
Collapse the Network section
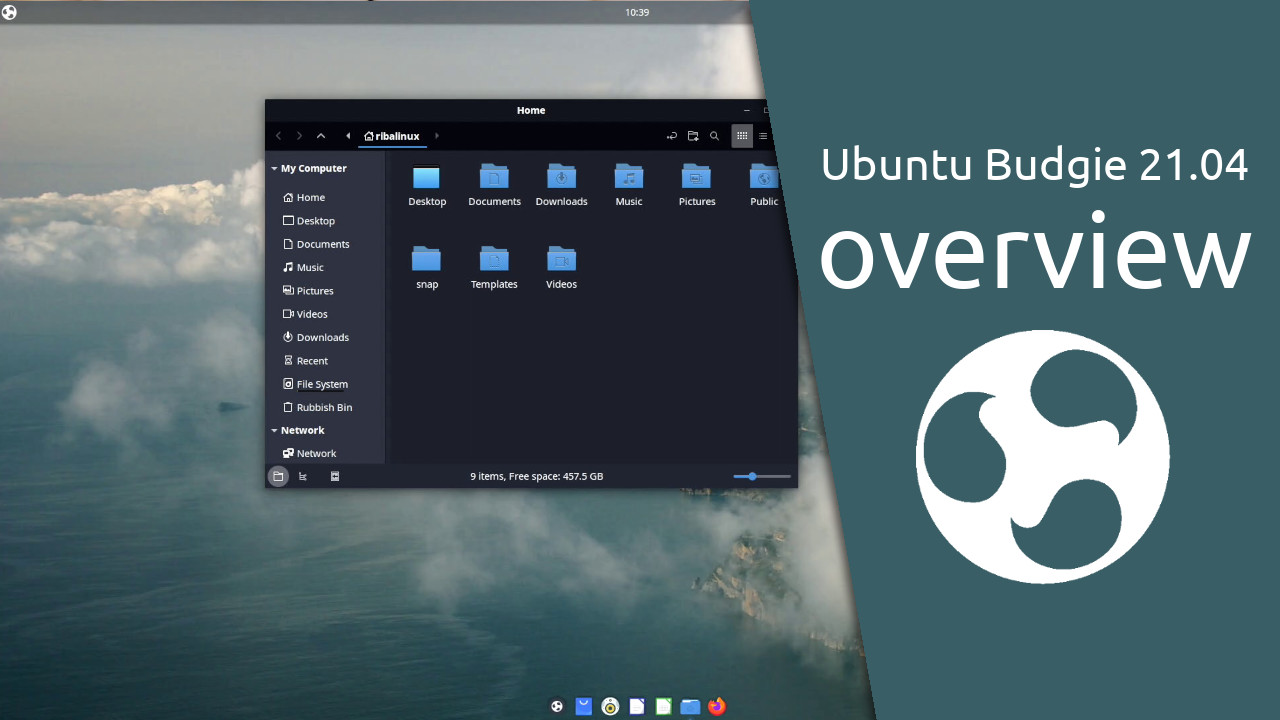coord(274,431)
